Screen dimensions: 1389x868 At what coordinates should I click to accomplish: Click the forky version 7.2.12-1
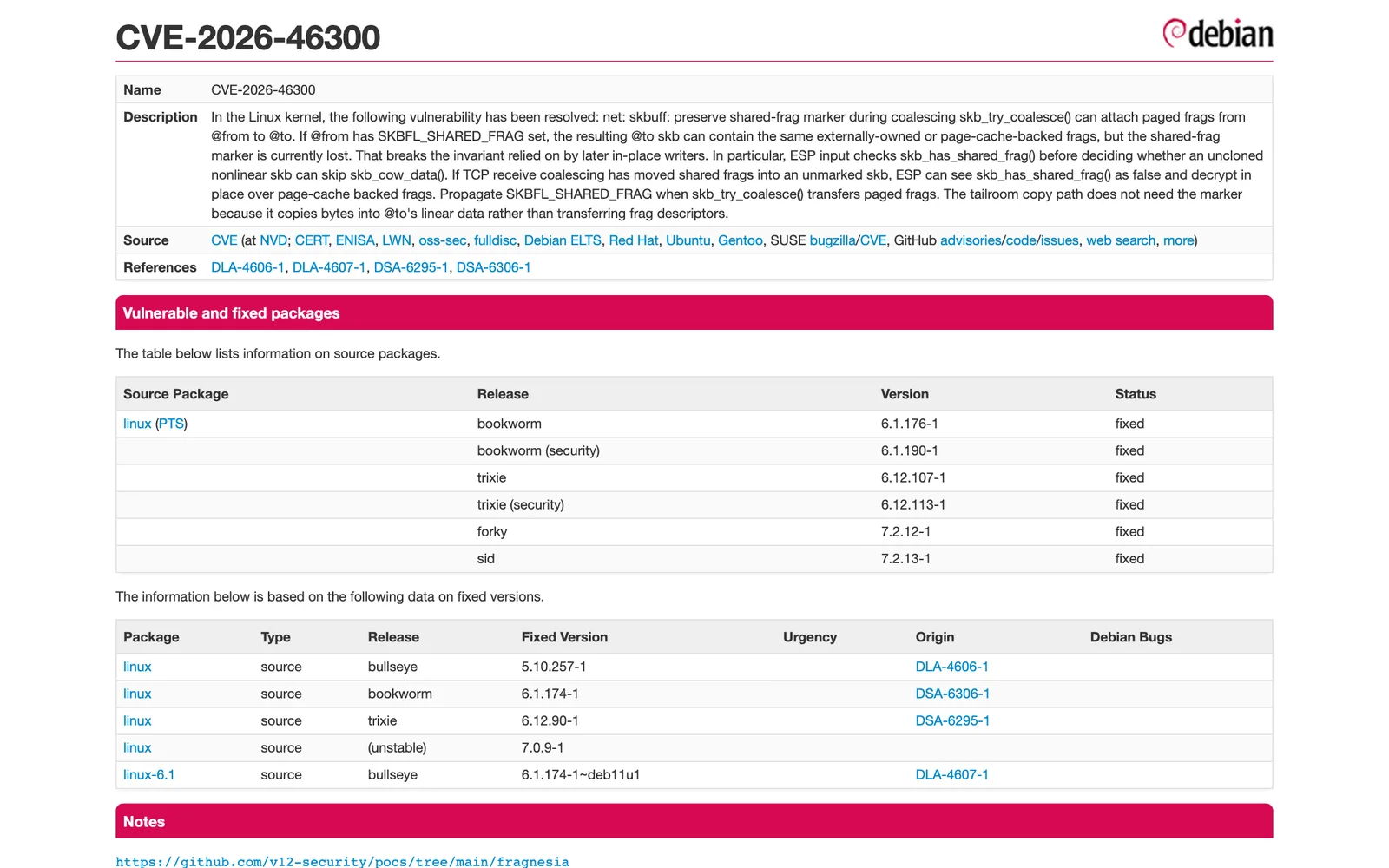click(x=905, y=531)
